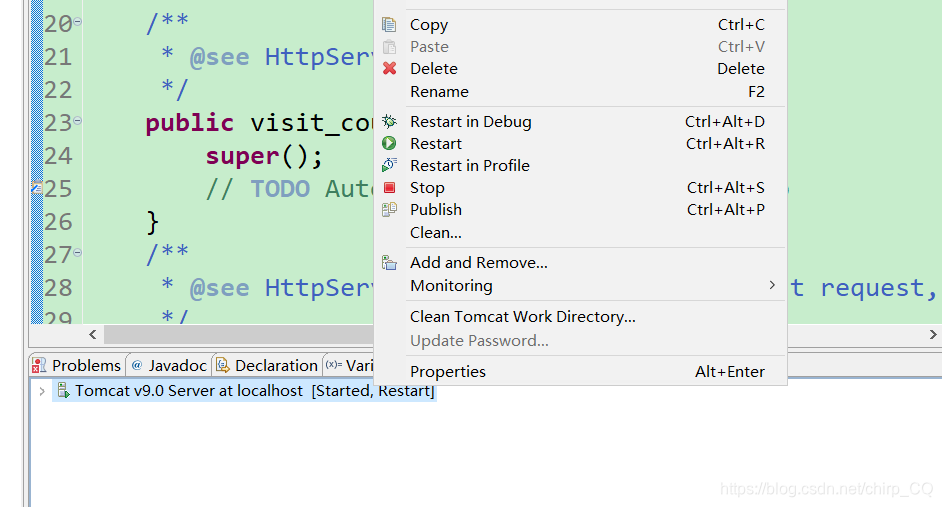Screen dimensions: 942x507
Task: Click the horizontal scrollbar thumb in editor
Action: tap(239, 334)
